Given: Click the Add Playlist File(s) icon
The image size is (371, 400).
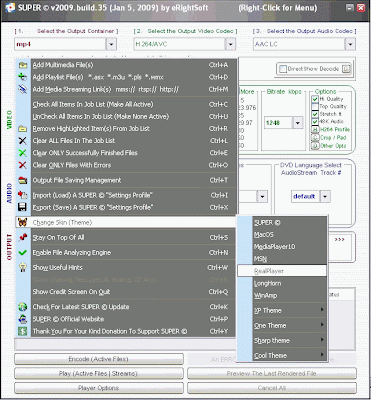Looking at the screenshot, I should [x=23, y=77].
